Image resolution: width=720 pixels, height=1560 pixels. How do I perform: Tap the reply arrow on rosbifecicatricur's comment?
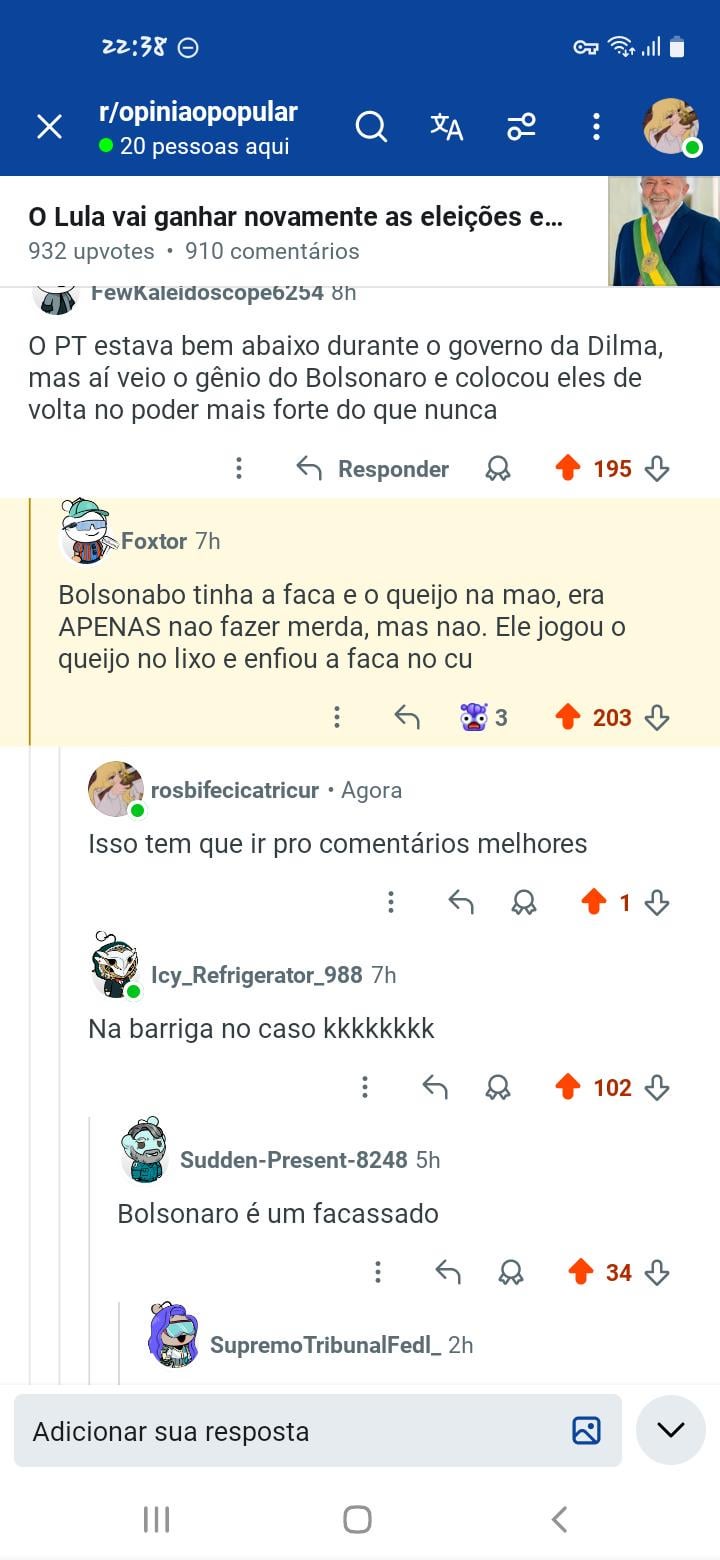click(461, 903)
